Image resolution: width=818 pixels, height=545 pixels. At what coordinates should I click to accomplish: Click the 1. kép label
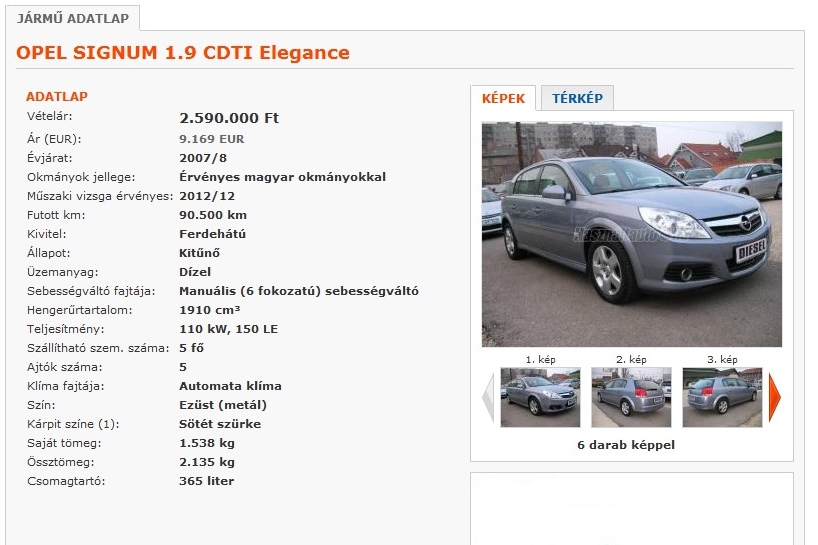pyautogui.click(x=540, y=359)
